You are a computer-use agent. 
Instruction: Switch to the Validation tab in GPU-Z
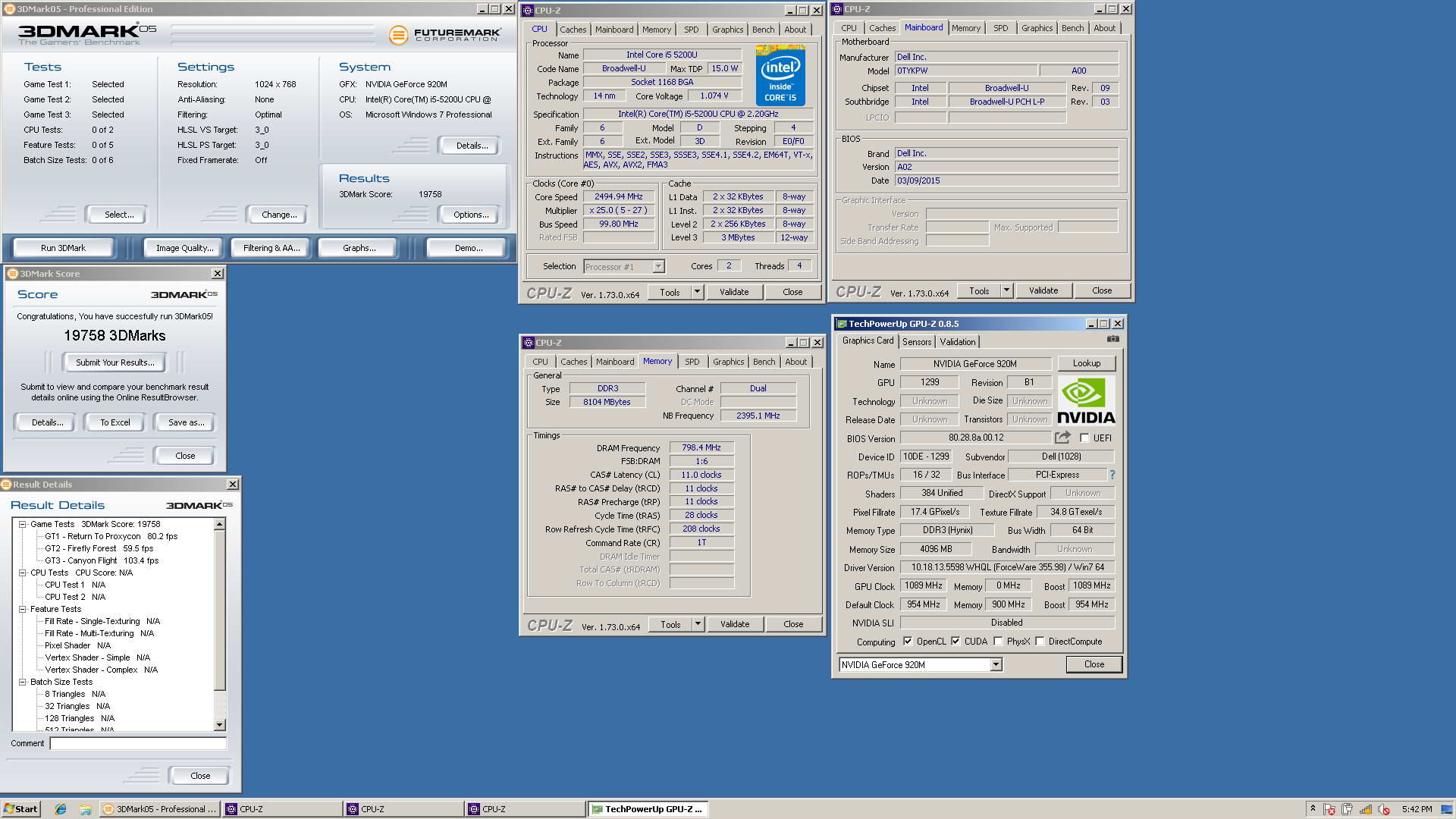958,342
